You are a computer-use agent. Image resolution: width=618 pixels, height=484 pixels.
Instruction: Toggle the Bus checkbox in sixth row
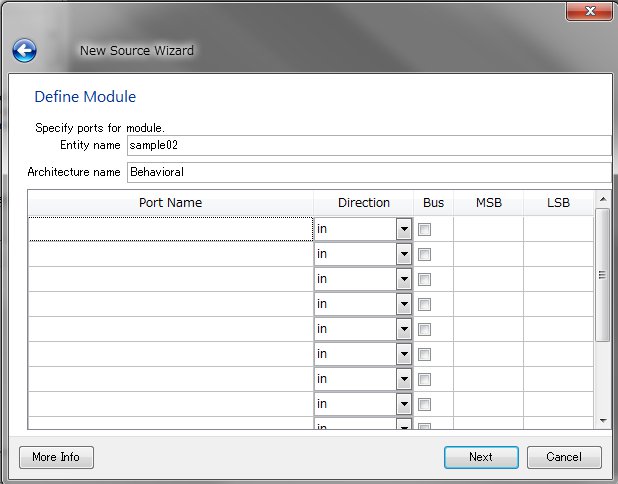click(x=425, y=354)
